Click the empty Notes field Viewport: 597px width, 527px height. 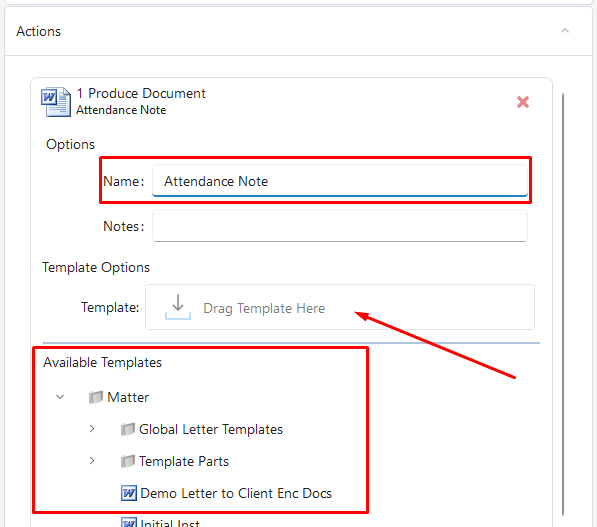click(x=340, y=226)
